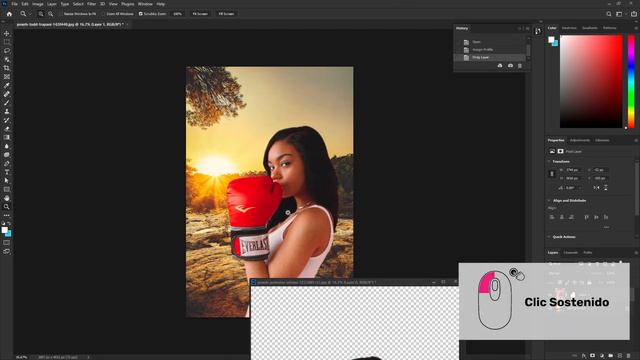Click the hue spectrum slider
640x360 pixels.
tap(631, 82)
